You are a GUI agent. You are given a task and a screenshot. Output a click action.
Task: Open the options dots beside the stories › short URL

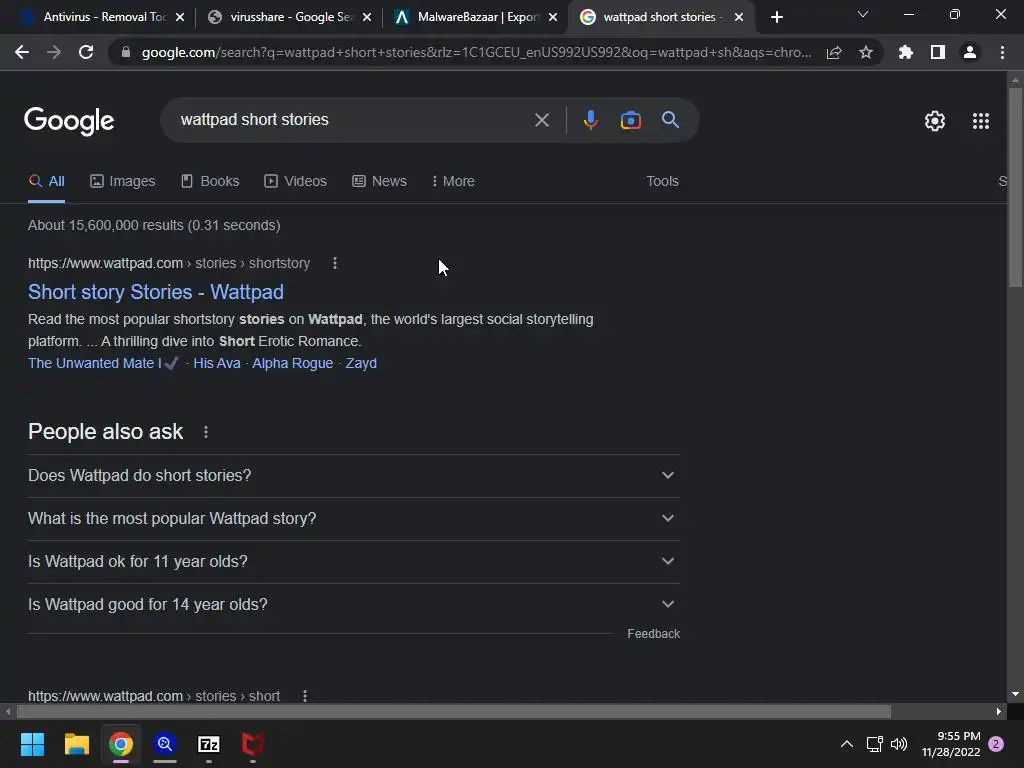(305, 696)
